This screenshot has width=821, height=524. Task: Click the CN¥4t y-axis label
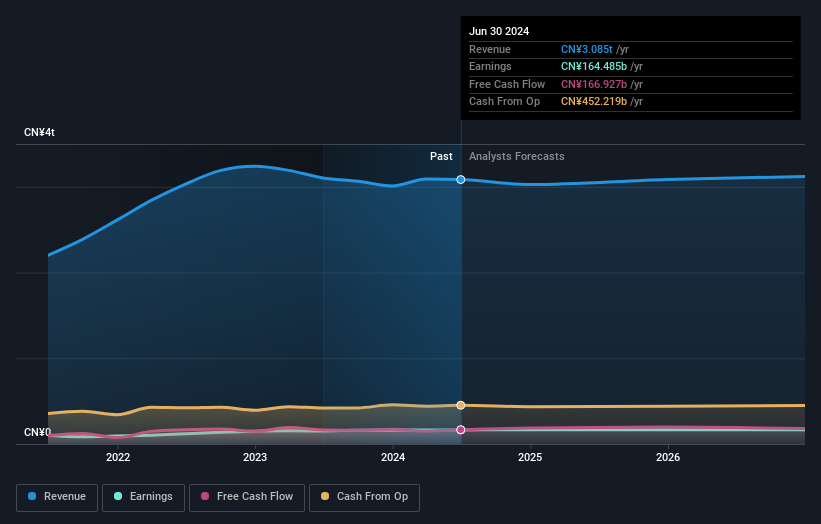(39, 132)
